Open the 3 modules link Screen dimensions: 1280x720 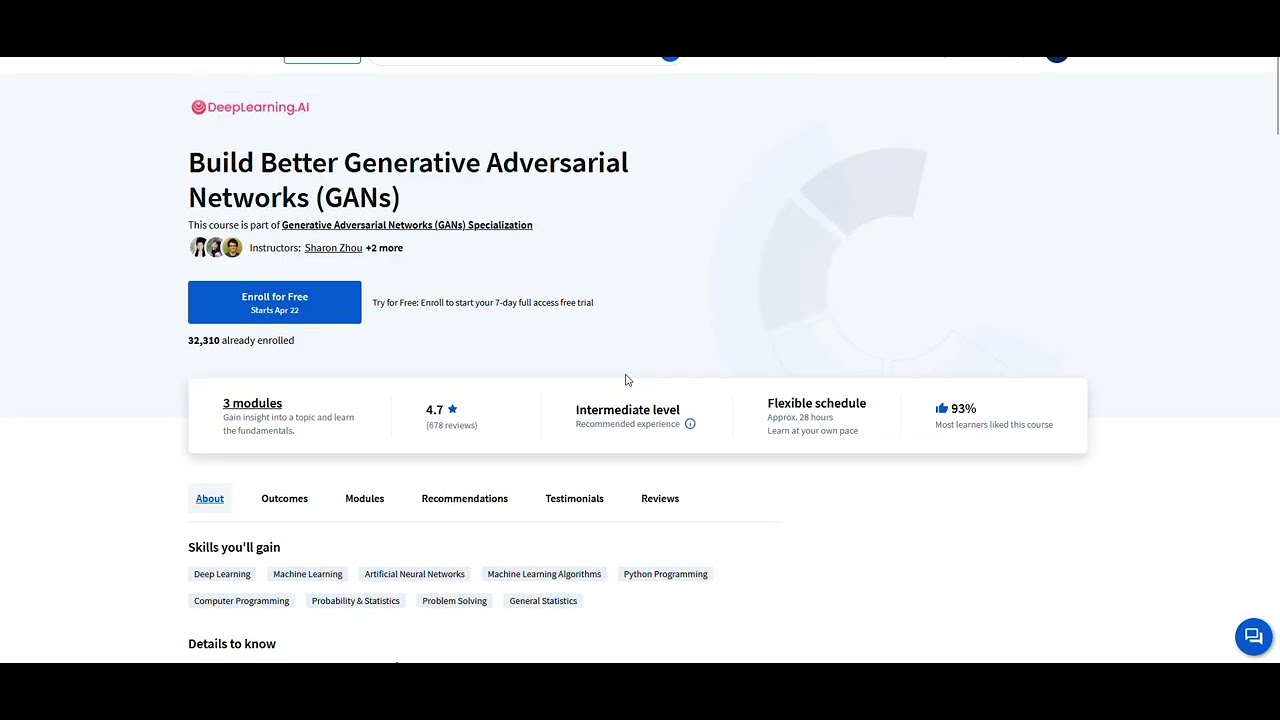pos(252,403)
